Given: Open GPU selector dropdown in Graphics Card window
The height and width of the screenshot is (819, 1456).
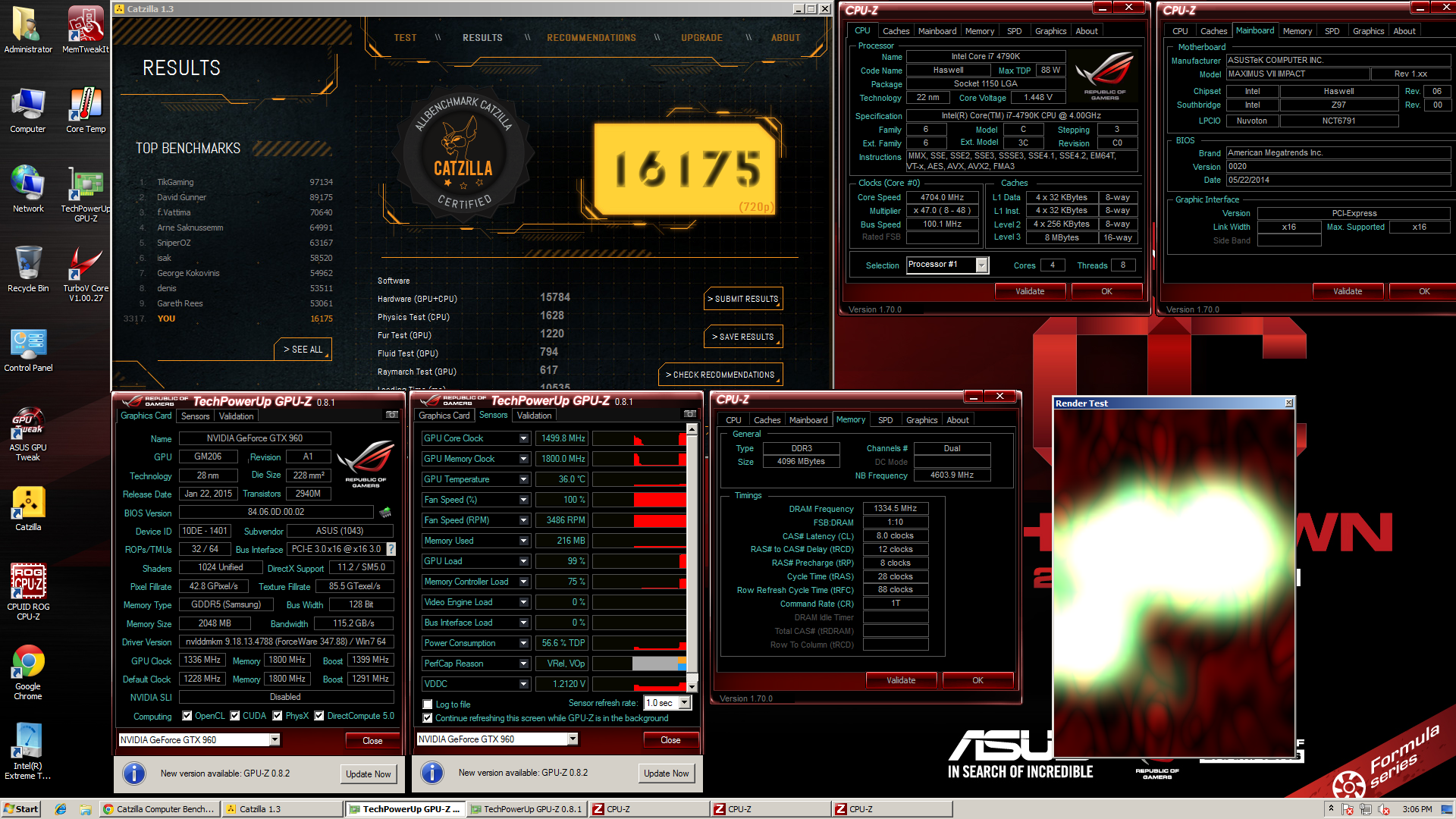Looking at the screenshot, I should click(x=275, y=739).
